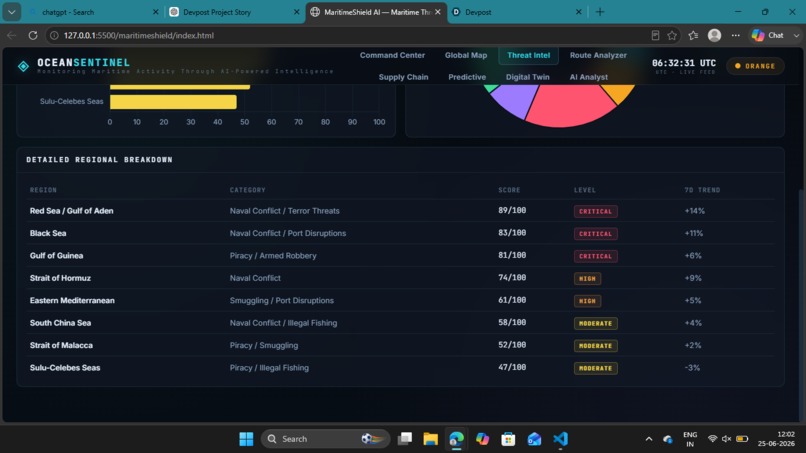Select the Gulf of Guinea region name
The height and width of the screenshot is (453, 806).
coord(56,256)
